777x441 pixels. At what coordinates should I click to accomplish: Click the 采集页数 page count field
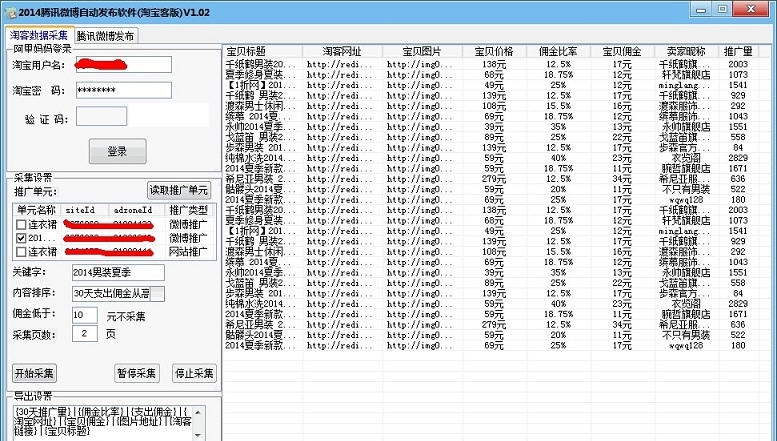[85, 334]
